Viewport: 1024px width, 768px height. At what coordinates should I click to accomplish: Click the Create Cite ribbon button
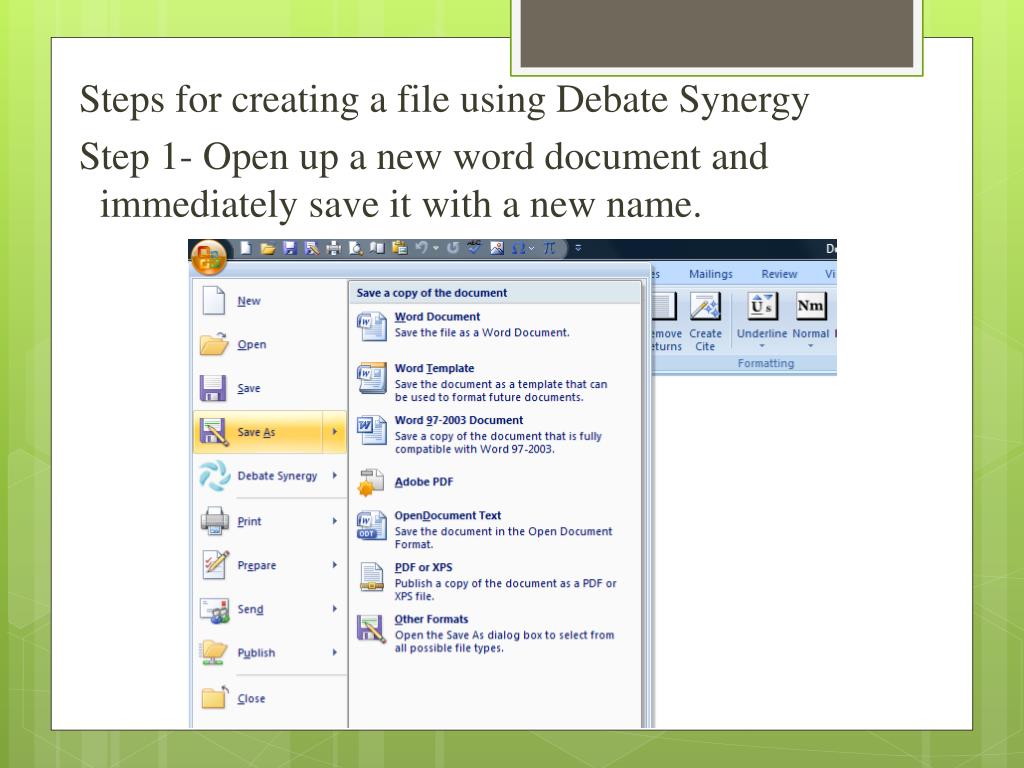705,322
